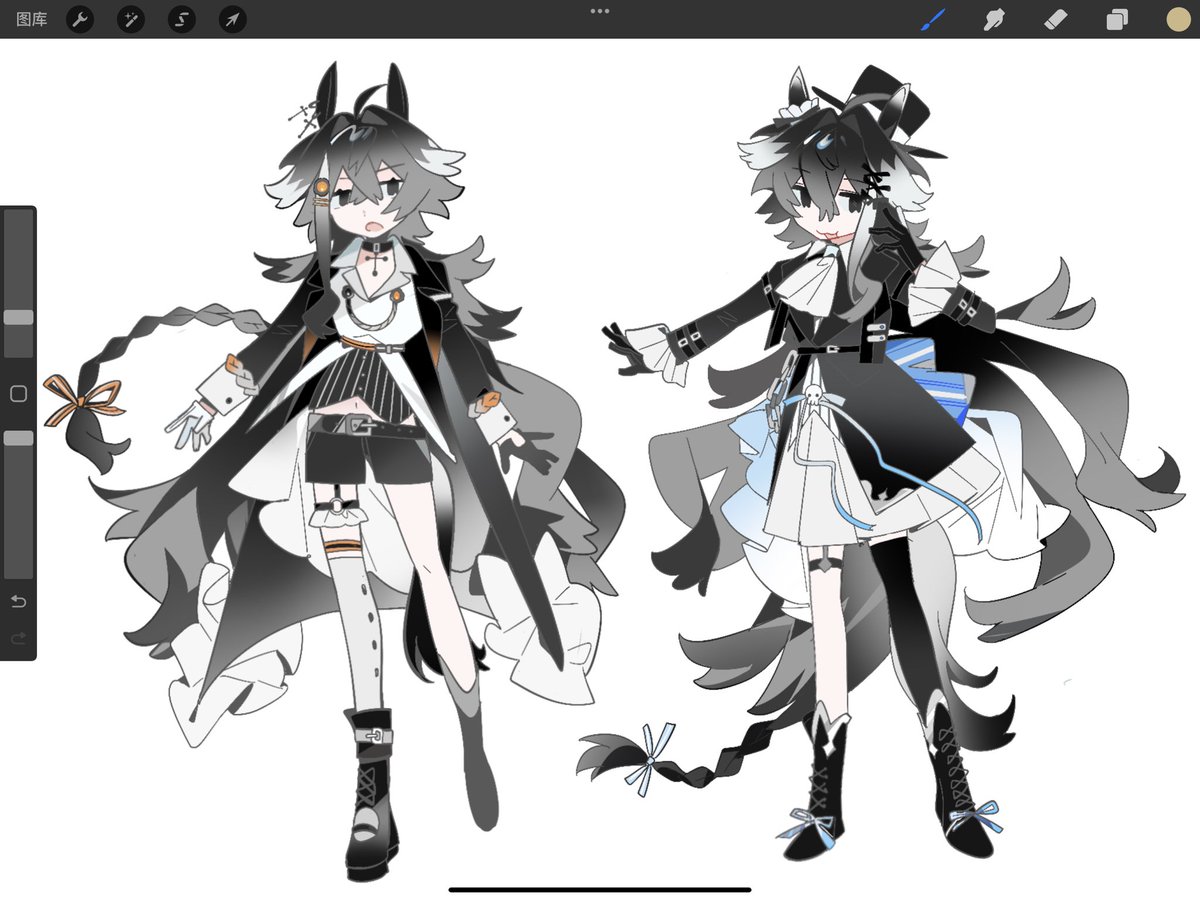The image size is (1200, 899).
Task: Open the Actions menu with the wrench icon
Action: coord(80,19)
